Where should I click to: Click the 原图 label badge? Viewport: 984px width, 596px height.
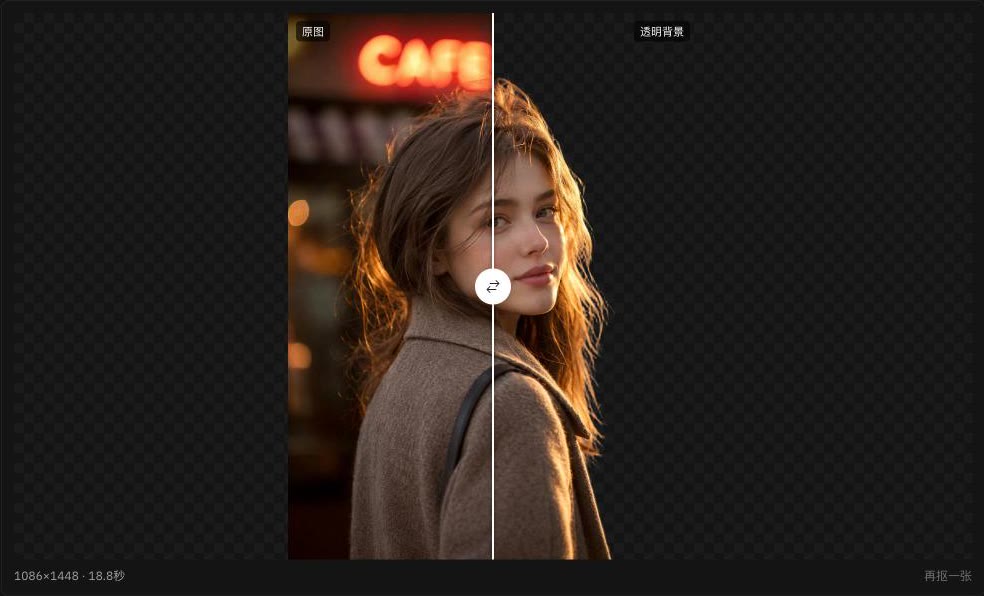click(x=313, y=31)
